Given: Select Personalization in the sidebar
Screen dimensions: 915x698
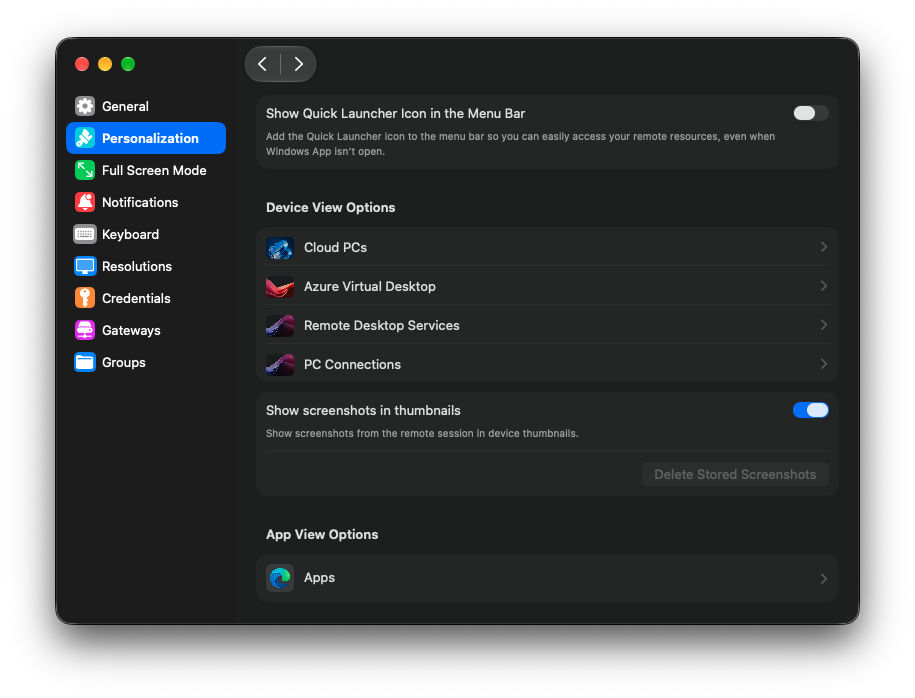Looking at the screenshot, I should click(146, 138).
